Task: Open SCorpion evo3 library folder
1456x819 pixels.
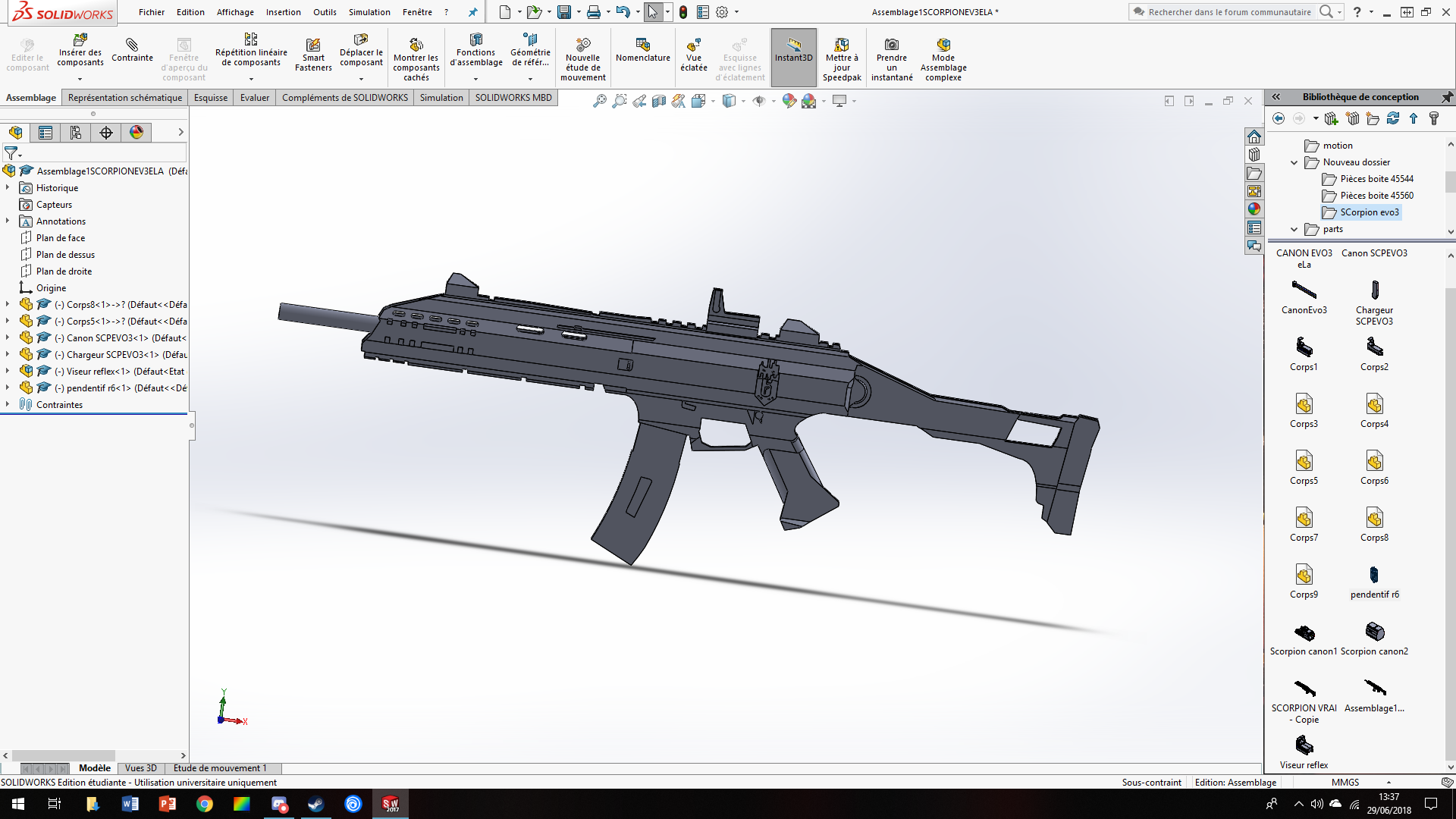Action: click(1369, 212)
